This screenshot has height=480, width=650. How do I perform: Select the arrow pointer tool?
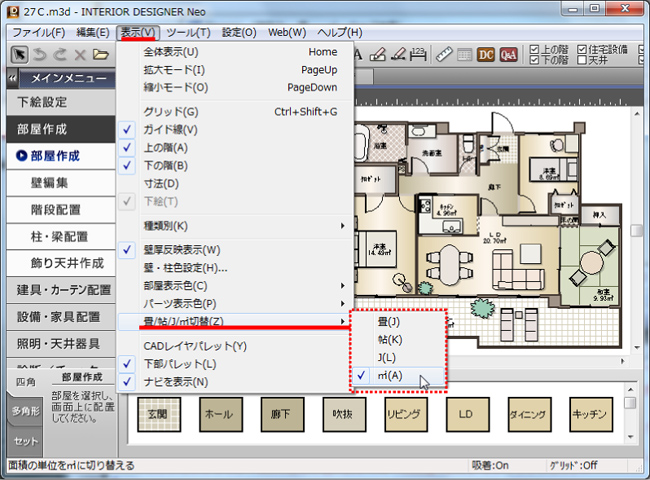coord(19,54)
